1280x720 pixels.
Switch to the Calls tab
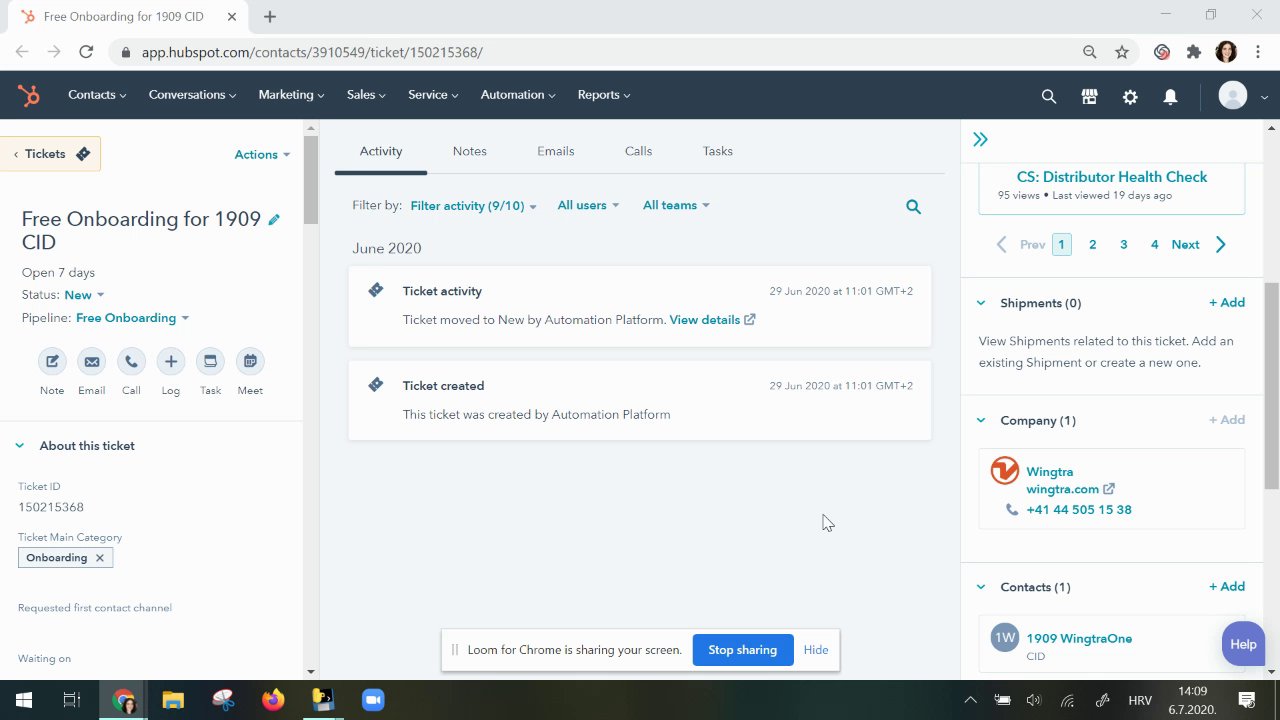click(638, 151)
